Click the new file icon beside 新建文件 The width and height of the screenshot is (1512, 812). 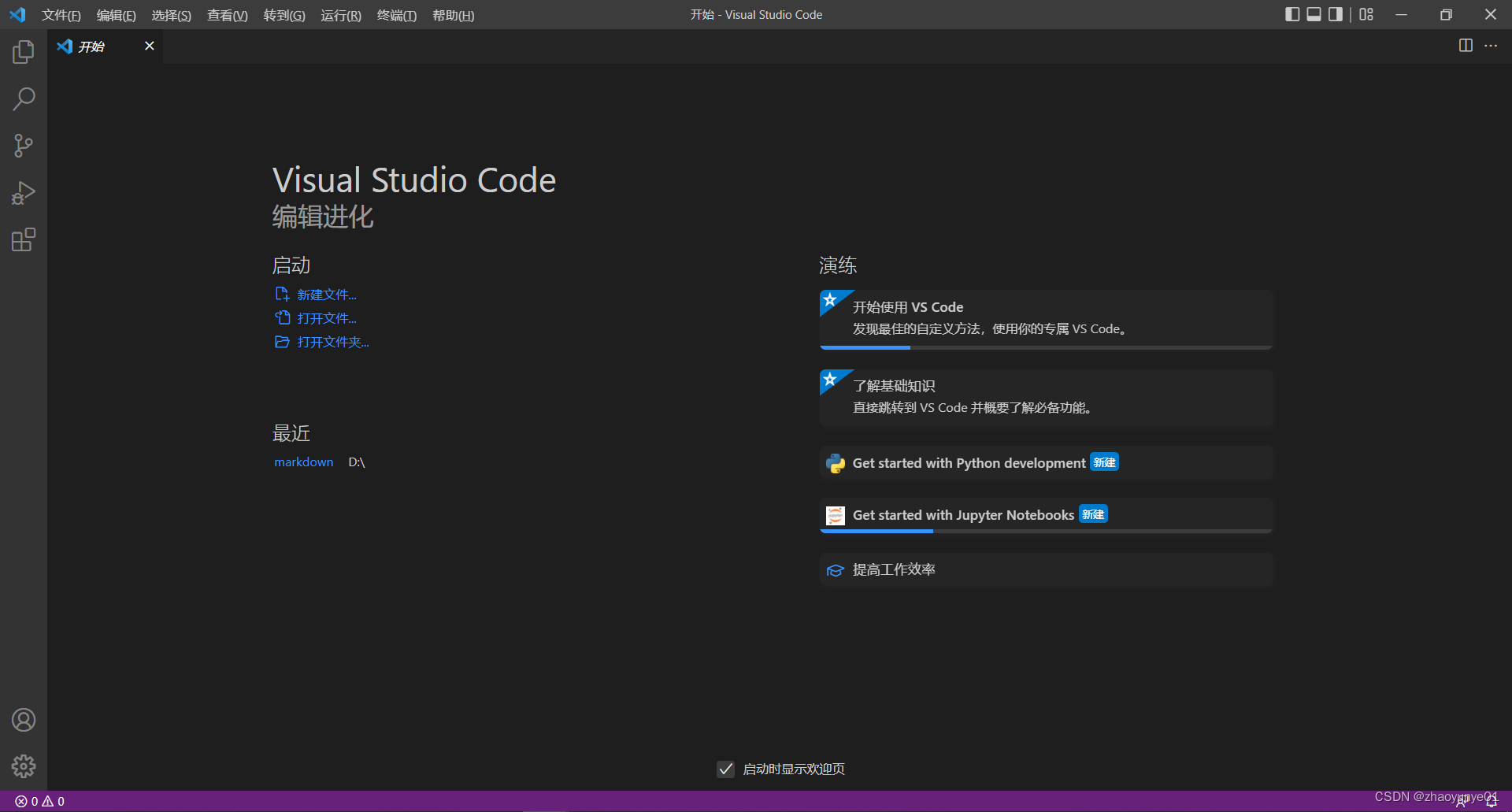tap(282, 294)
